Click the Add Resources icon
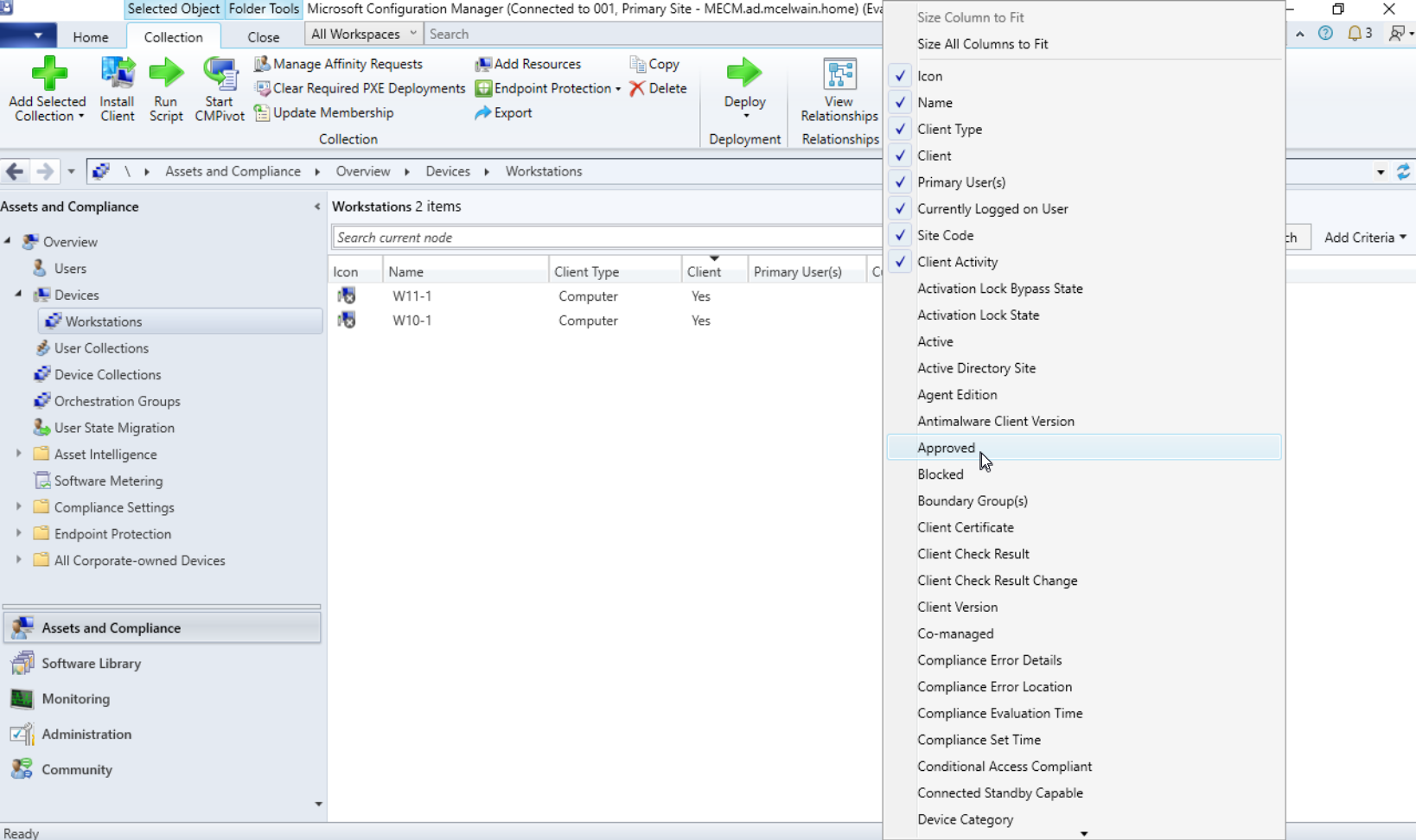1416x840 pixels. (483, 64)
